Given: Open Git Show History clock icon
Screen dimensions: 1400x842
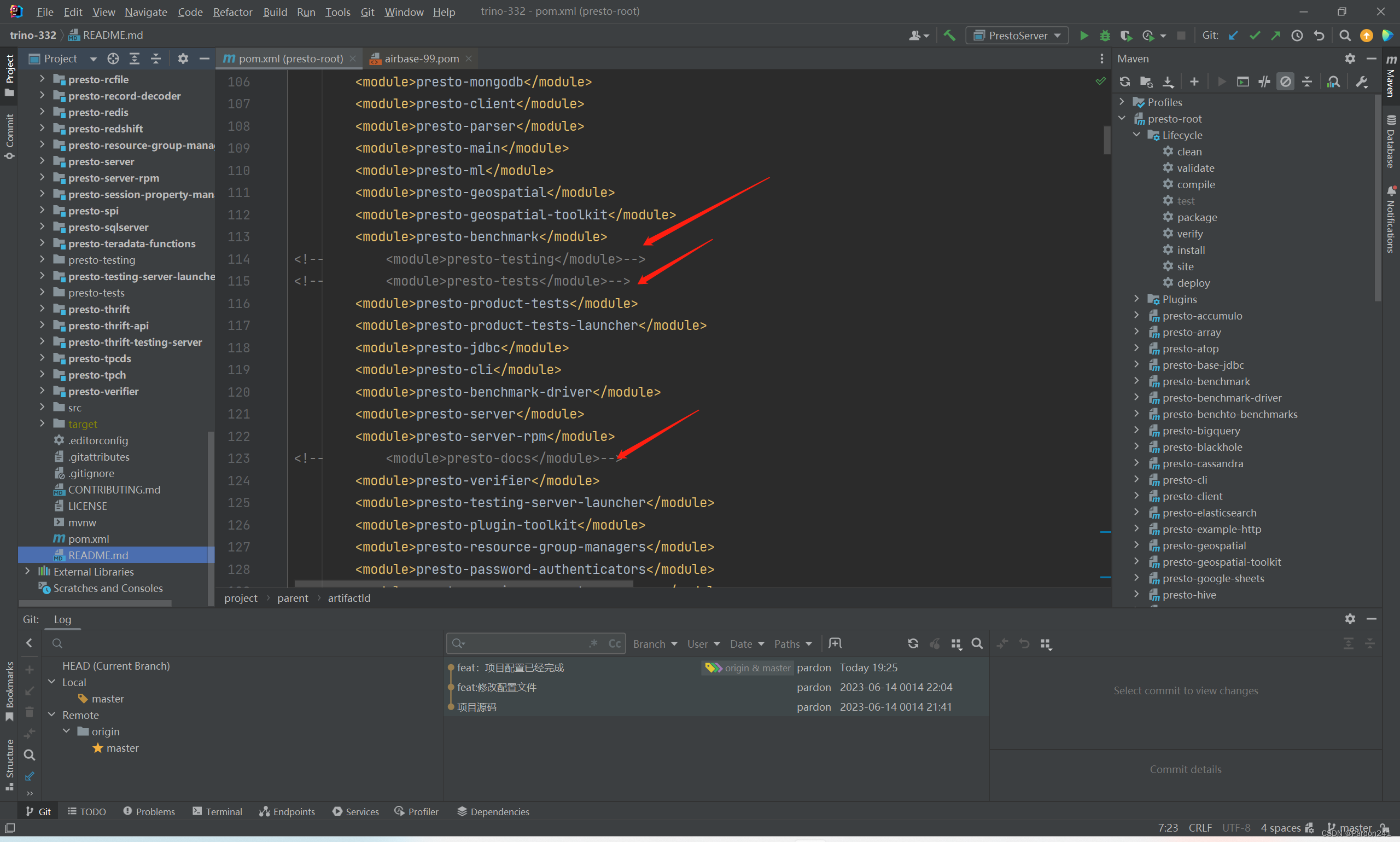Looking at the screenshot, I should [1297, 36].
